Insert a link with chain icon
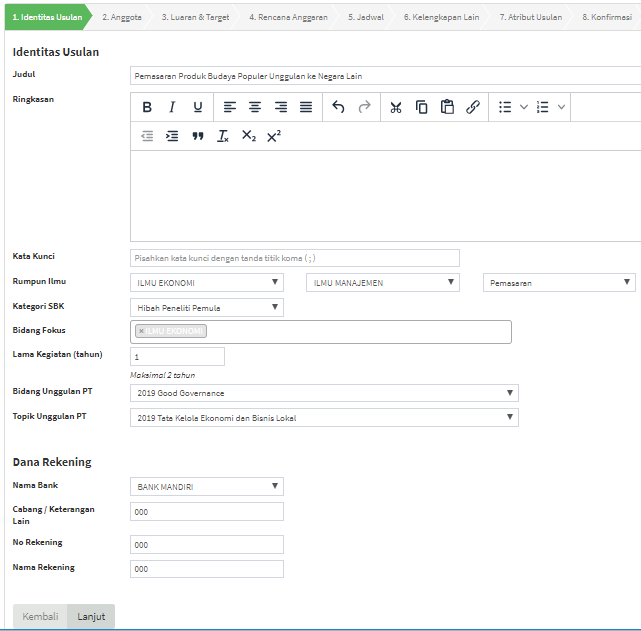 click(x=473, y=107)
